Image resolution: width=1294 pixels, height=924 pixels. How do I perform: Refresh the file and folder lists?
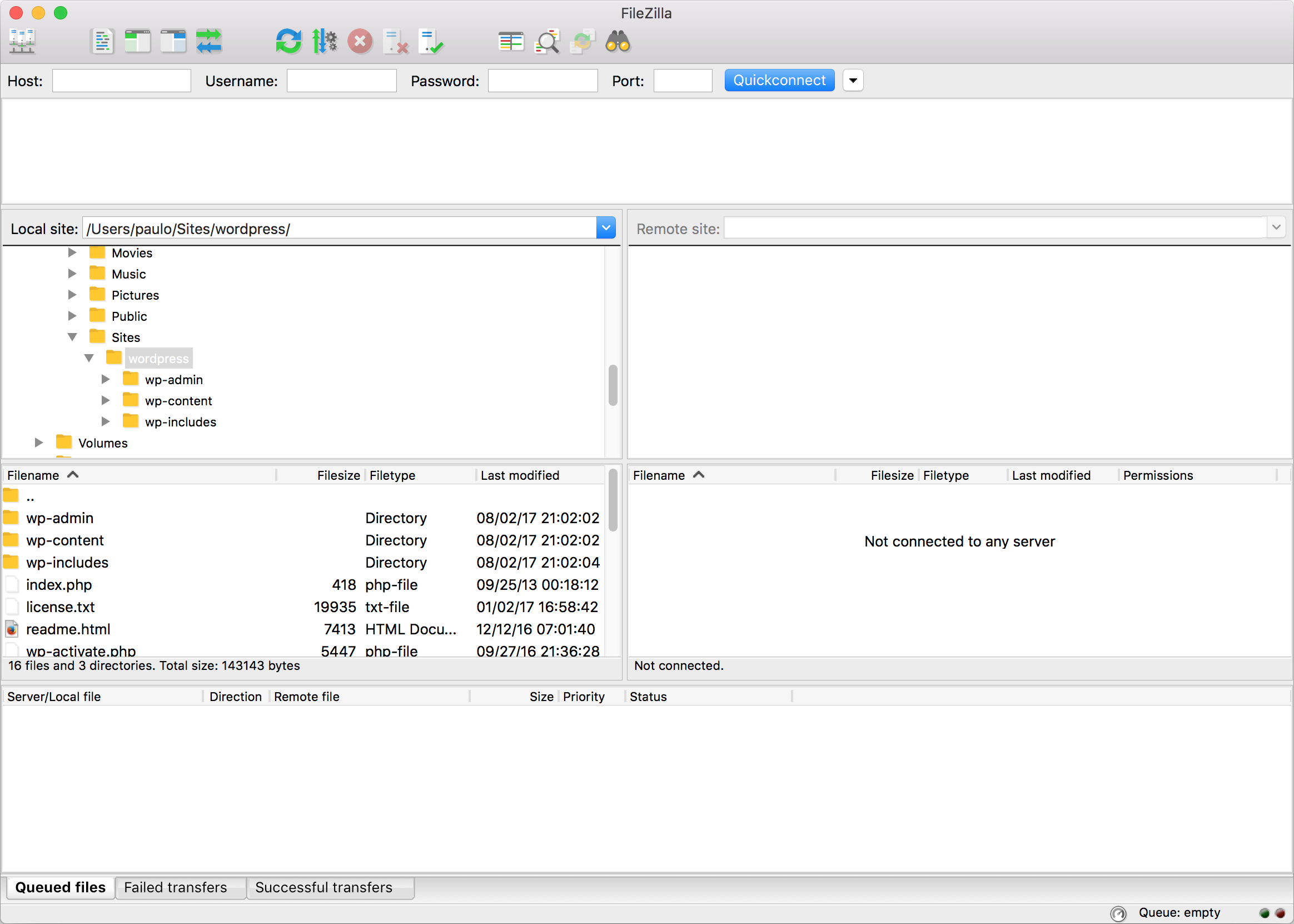pos(288,42)
